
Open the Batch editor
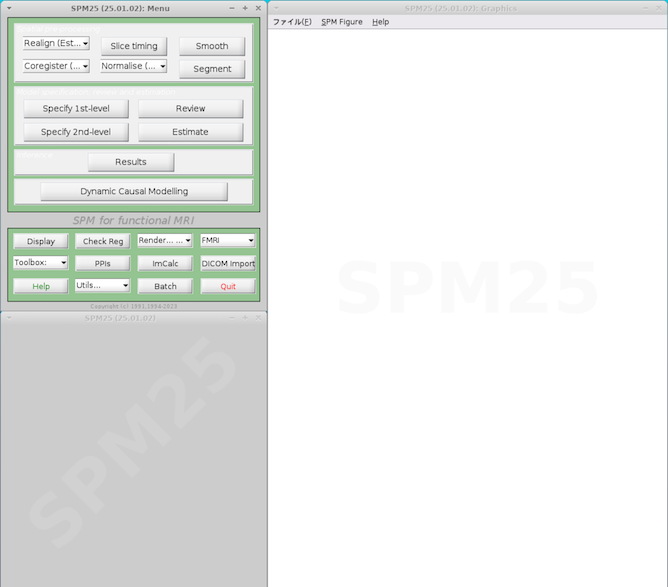[x=165, y=286]
